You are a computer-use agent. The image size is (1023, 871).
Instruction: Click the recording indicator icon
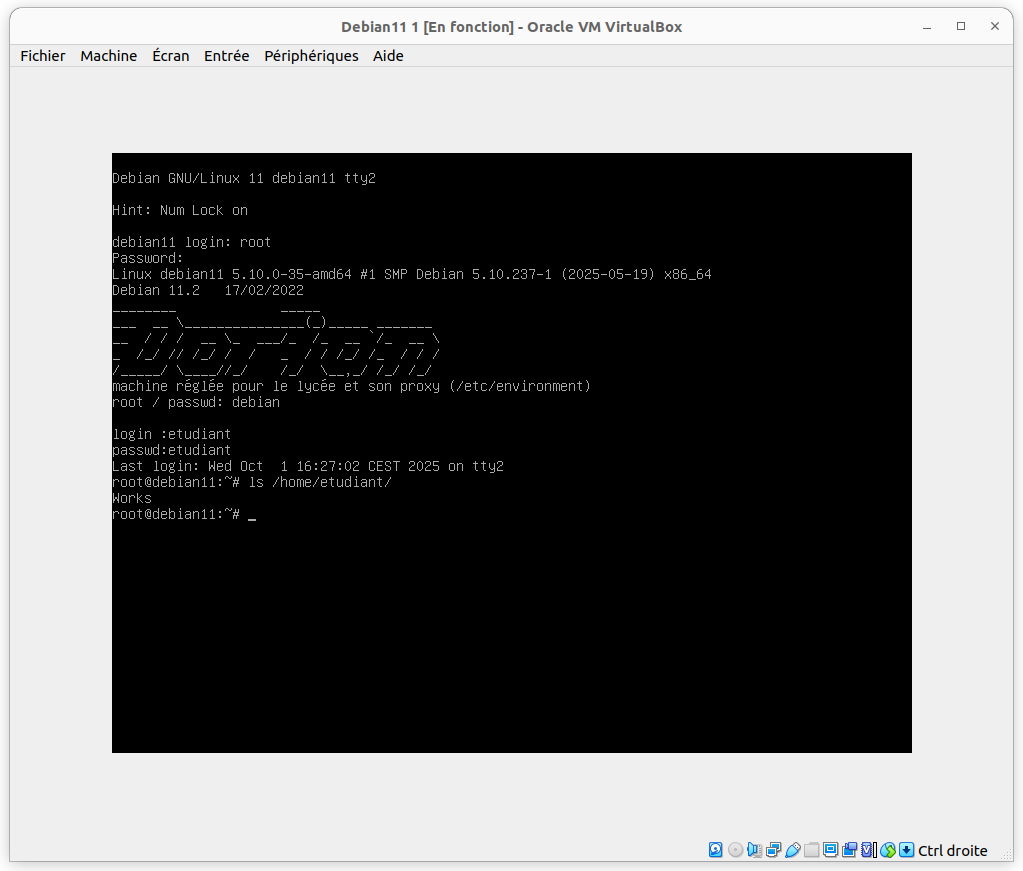click(849, 850)
